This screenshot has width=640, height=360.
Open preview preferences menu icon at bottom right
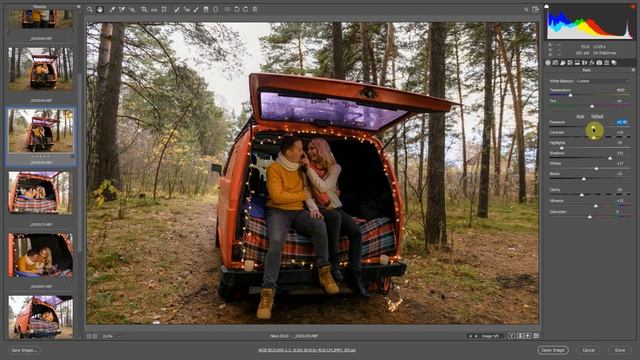[x=536, y=336]
